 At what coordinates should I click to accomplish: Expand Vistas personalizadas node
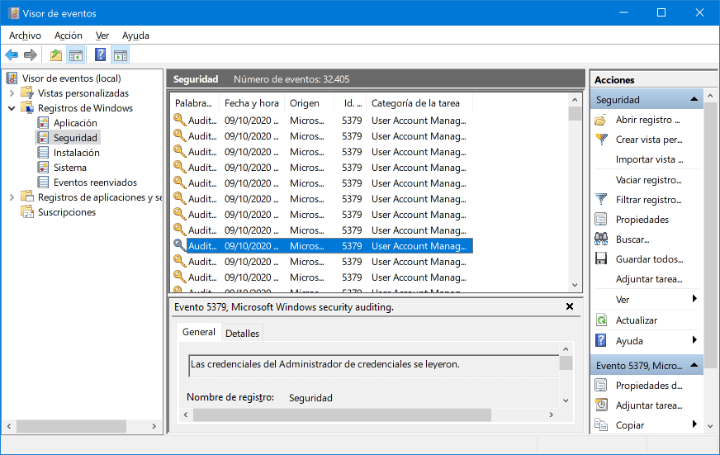point(12,93)
